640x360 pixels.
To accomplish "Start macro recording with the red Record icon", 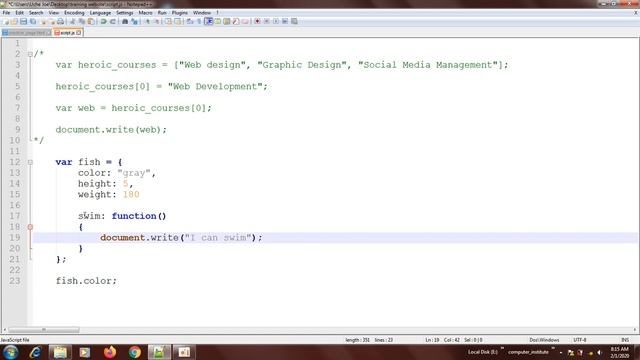I will (x=257, y=21).
